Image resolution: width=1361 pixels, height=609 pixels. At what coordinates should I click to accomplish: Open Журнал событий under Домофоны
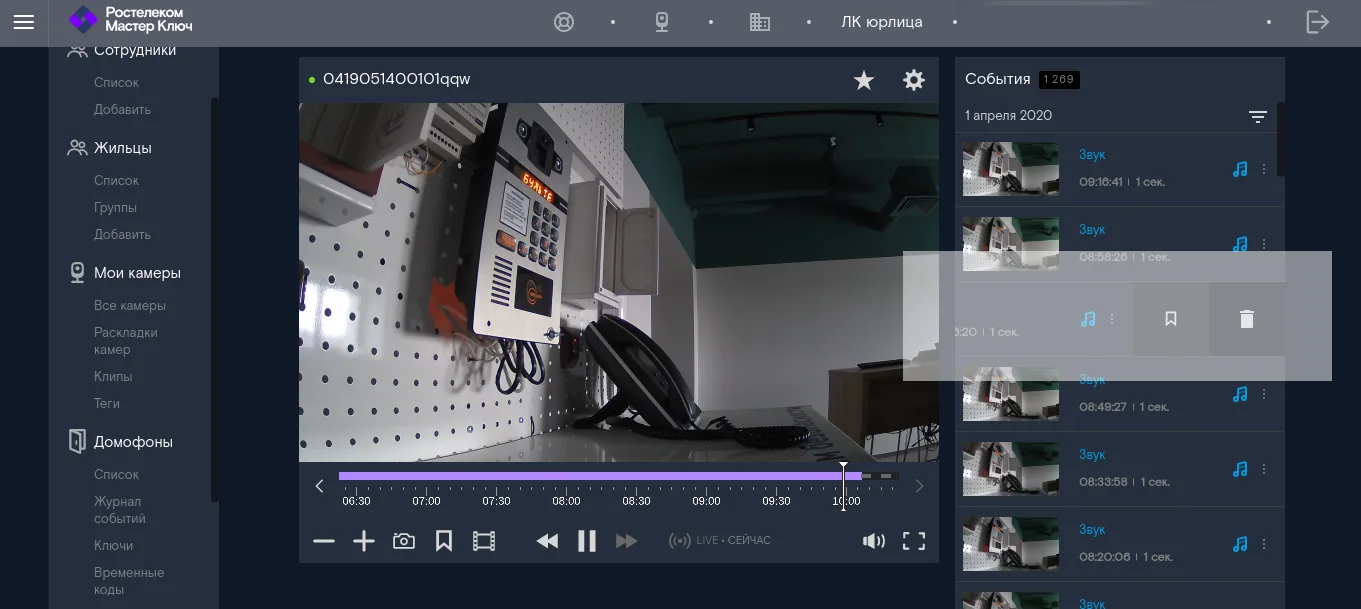120,510
